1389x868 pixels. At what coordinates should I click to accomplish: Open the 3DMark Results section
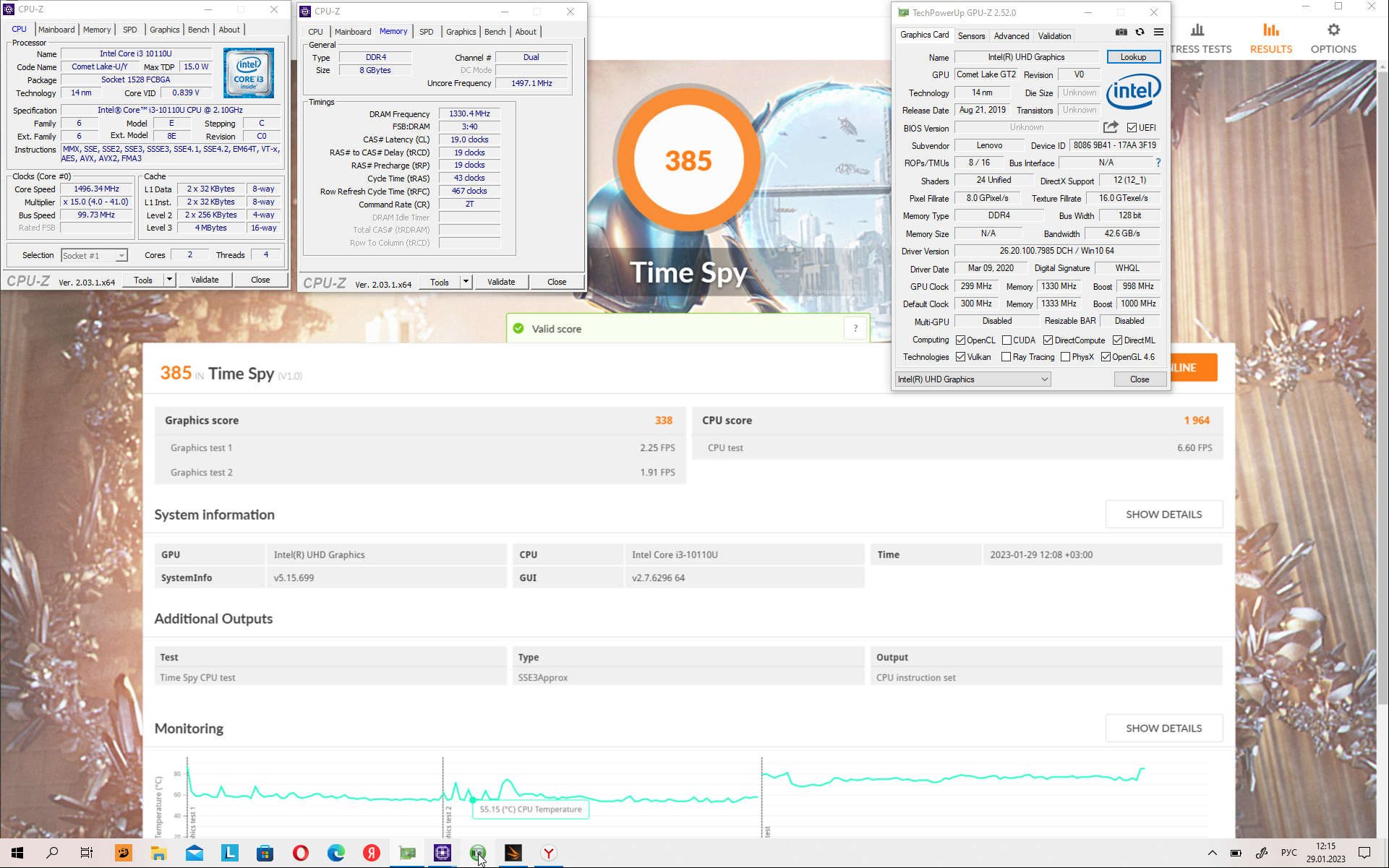[1271, 38]
